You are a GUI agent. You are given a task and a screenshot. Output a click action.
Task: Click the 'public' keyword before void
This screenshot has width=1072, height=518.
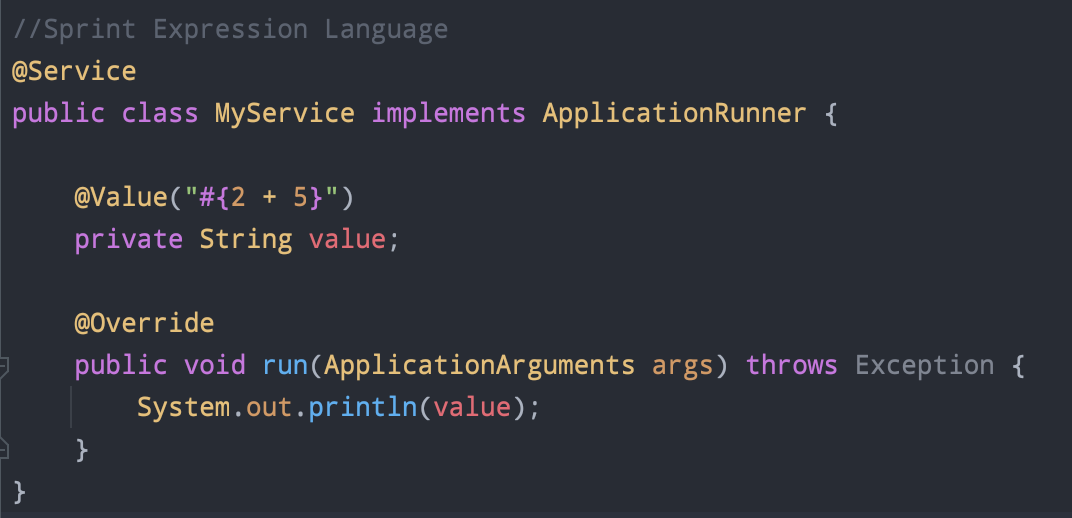120,366
